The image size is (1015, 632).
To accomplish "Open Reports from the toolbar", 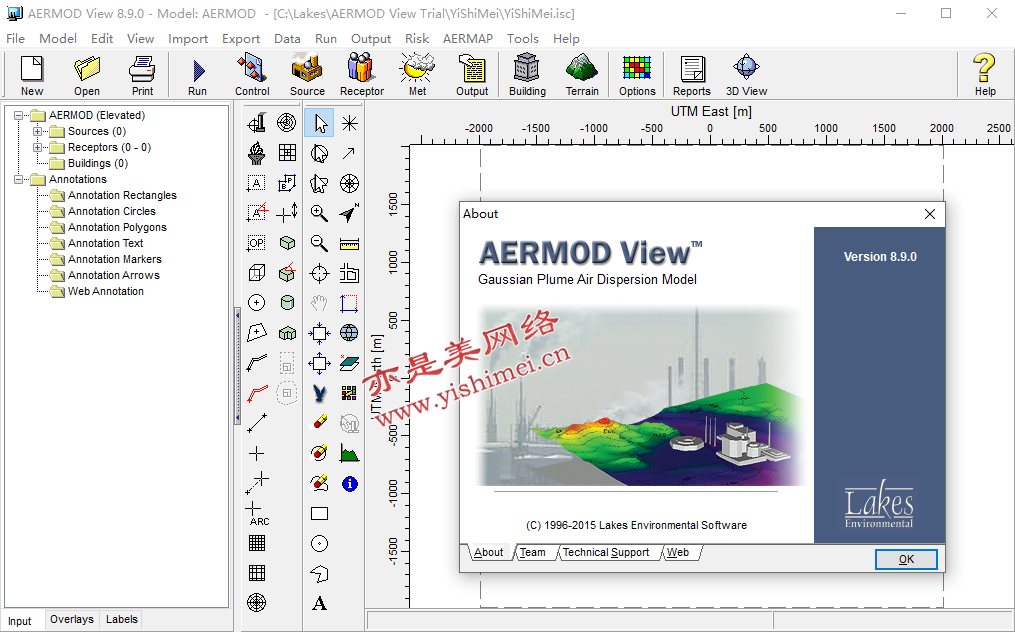I will point(691,75).
